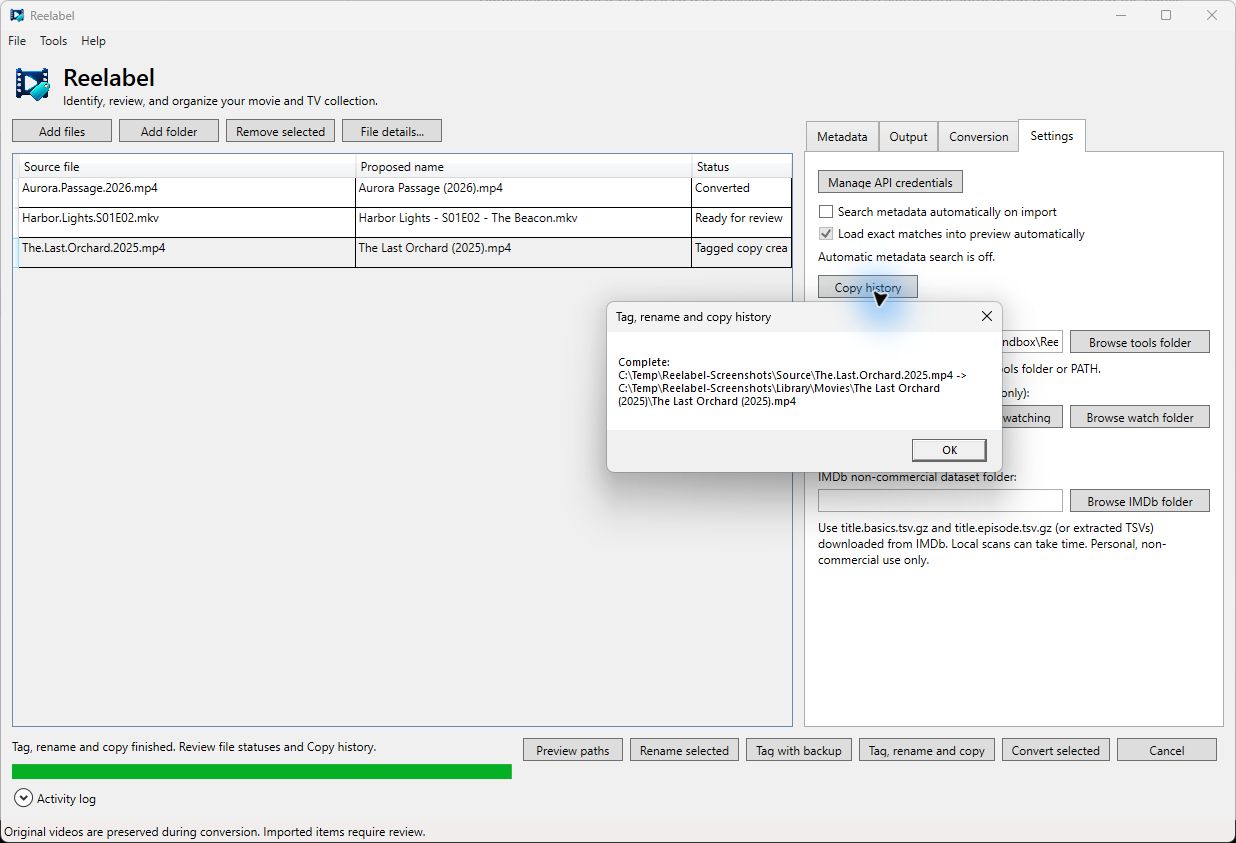Image resolution: width=1236 pixels, height=843 pixels.
Task: Click Tag with backup button
Action: [x=799, y=750]
